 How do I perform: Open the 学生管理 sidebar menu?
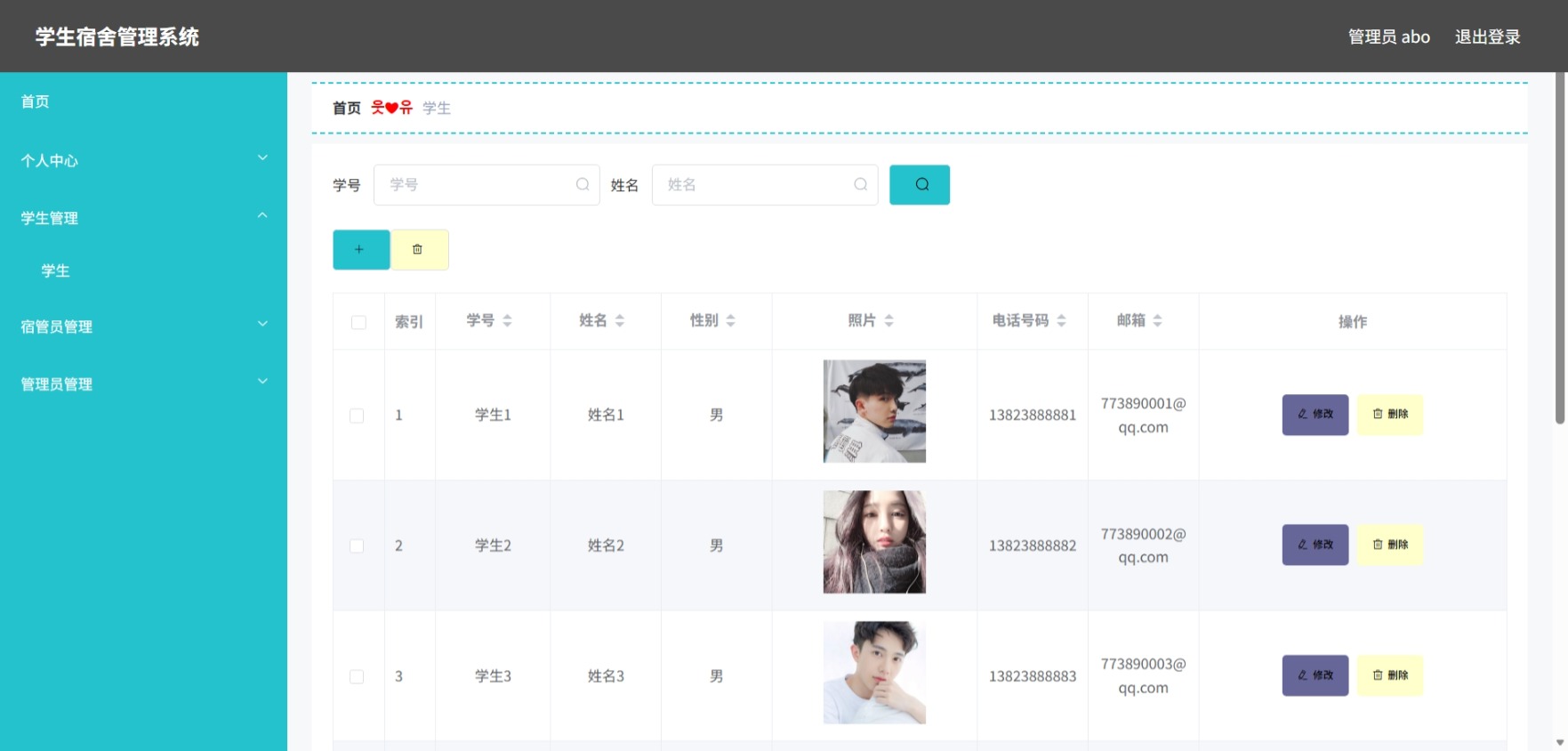143,218
